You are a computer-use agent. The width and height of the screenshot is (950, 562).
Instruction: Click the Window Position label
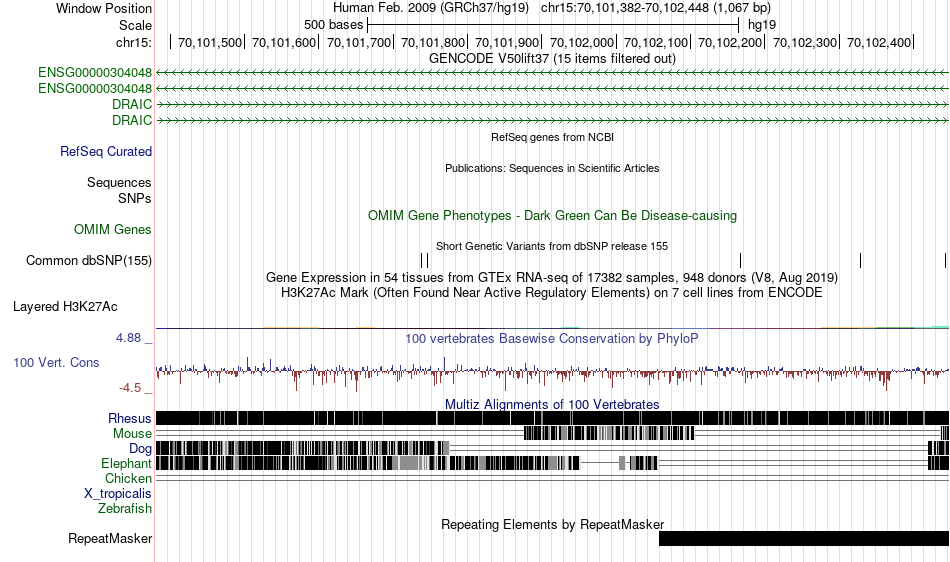(x=104, y=8)
